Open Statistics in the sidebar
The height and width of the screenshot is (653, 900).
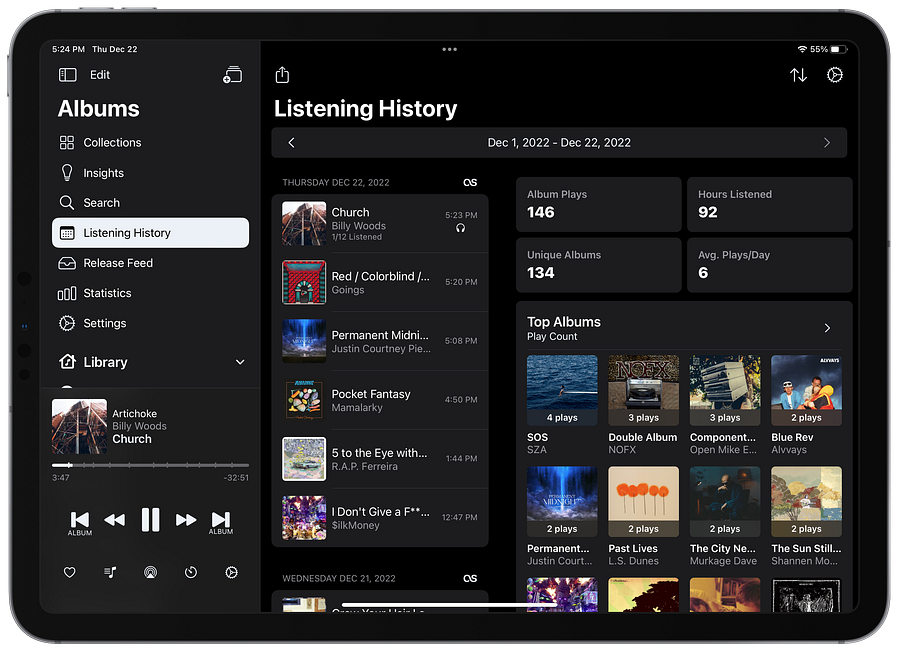(x=150, y=293)
